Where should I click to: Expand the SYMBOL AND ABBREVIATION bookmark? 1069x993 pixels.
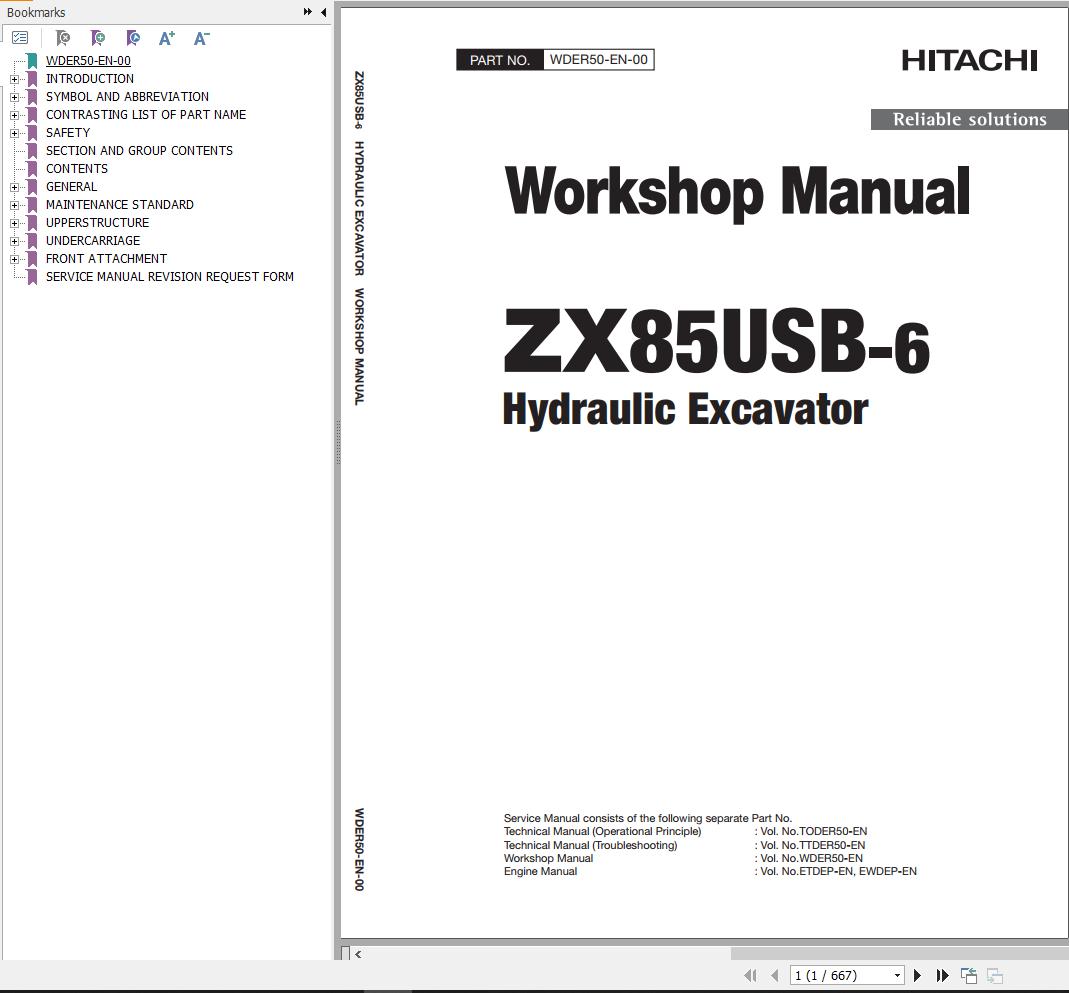(14, 97)
